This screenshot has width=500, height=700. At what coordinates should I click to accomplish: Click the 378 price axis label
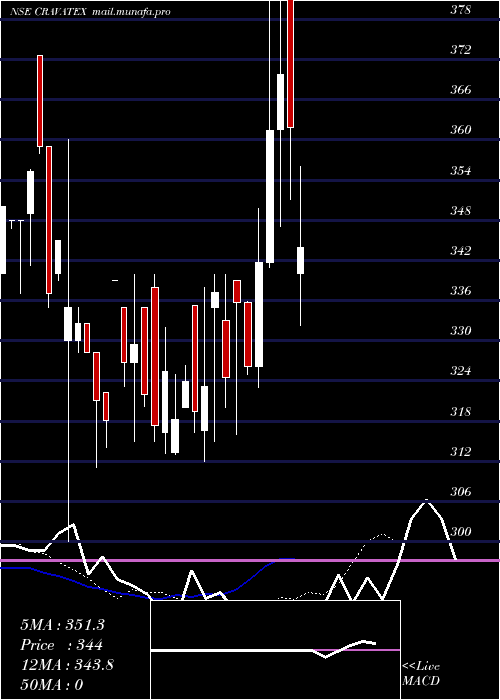coord(460,10)
